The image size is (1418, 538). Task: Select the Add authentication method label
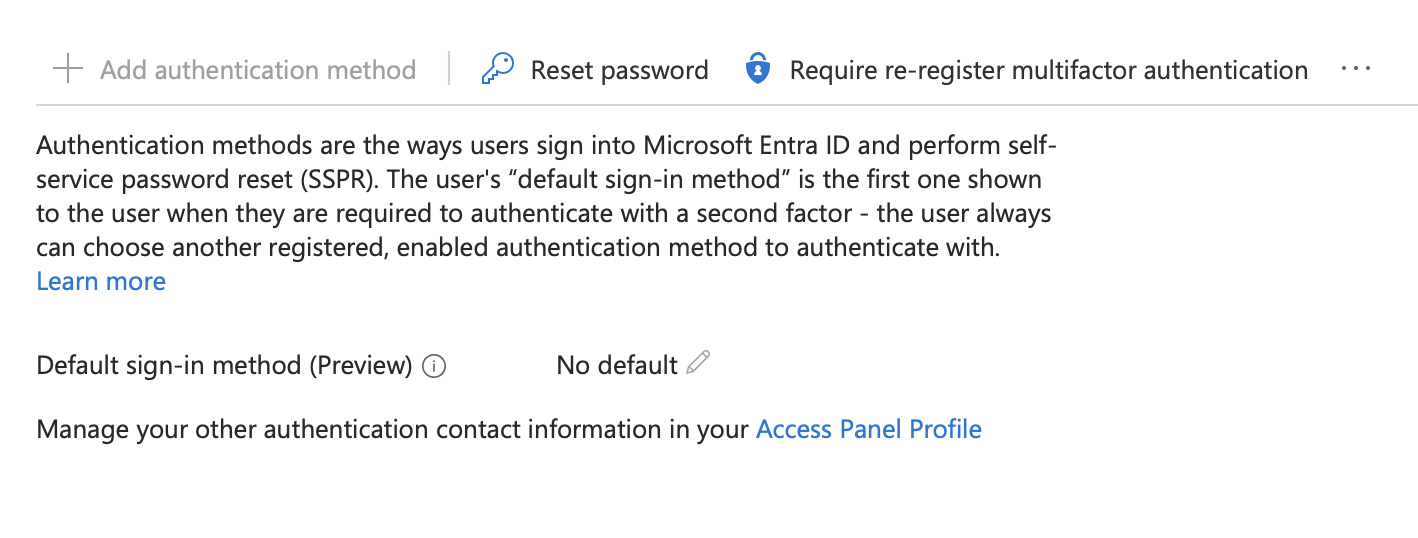tap(258, 70)
